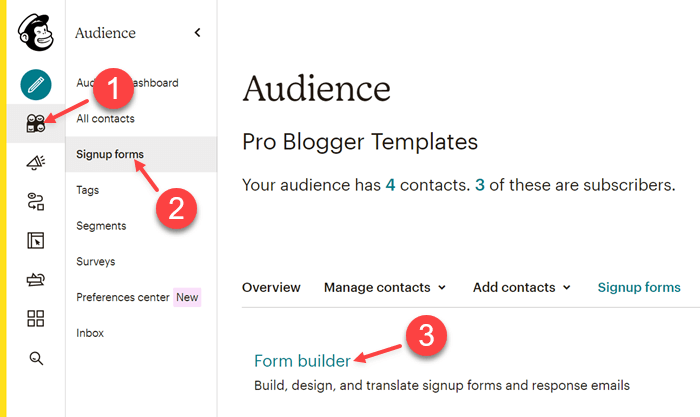The width and height of the screenshot is (700, 417).
Task: Open the Audience icon in sidebar
Action: pos(36,123)
